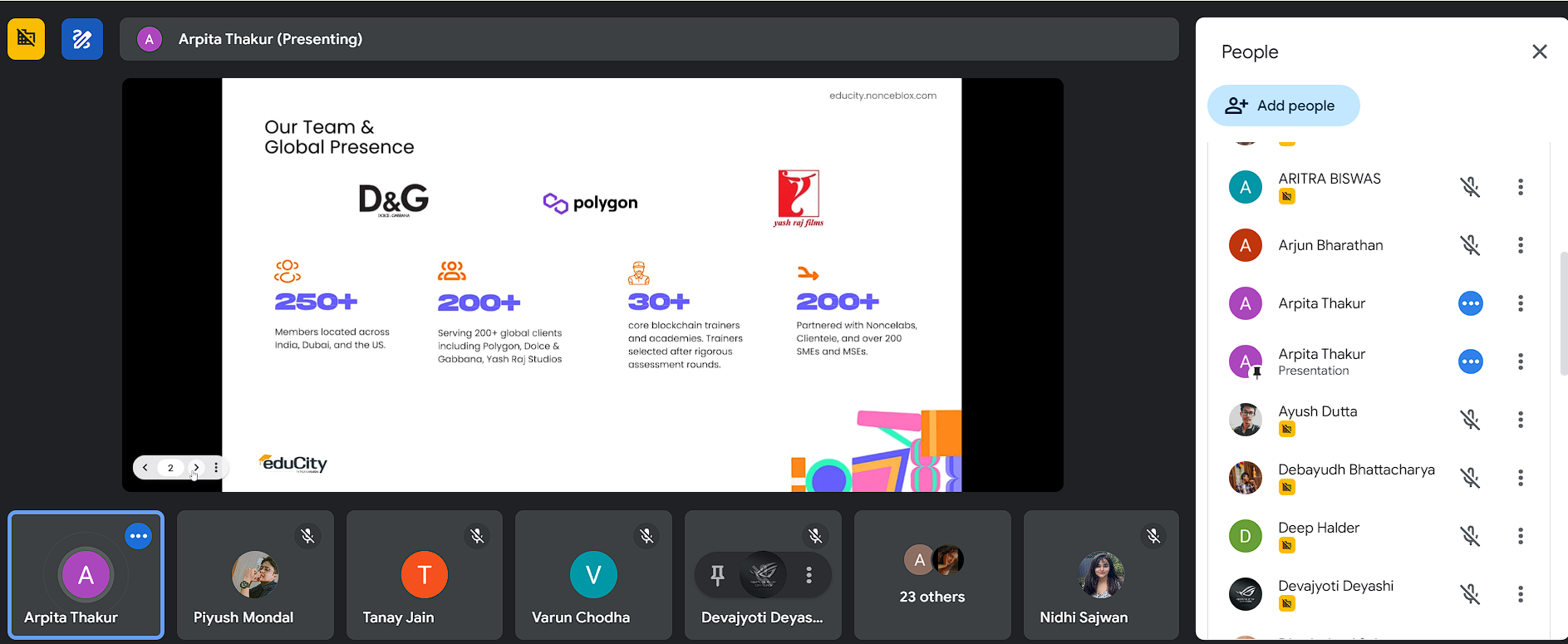Click the Ayush Dutta profile photo
Image resolution: width=1568 pixels, height=644 pixels.
coord(1245,420)
